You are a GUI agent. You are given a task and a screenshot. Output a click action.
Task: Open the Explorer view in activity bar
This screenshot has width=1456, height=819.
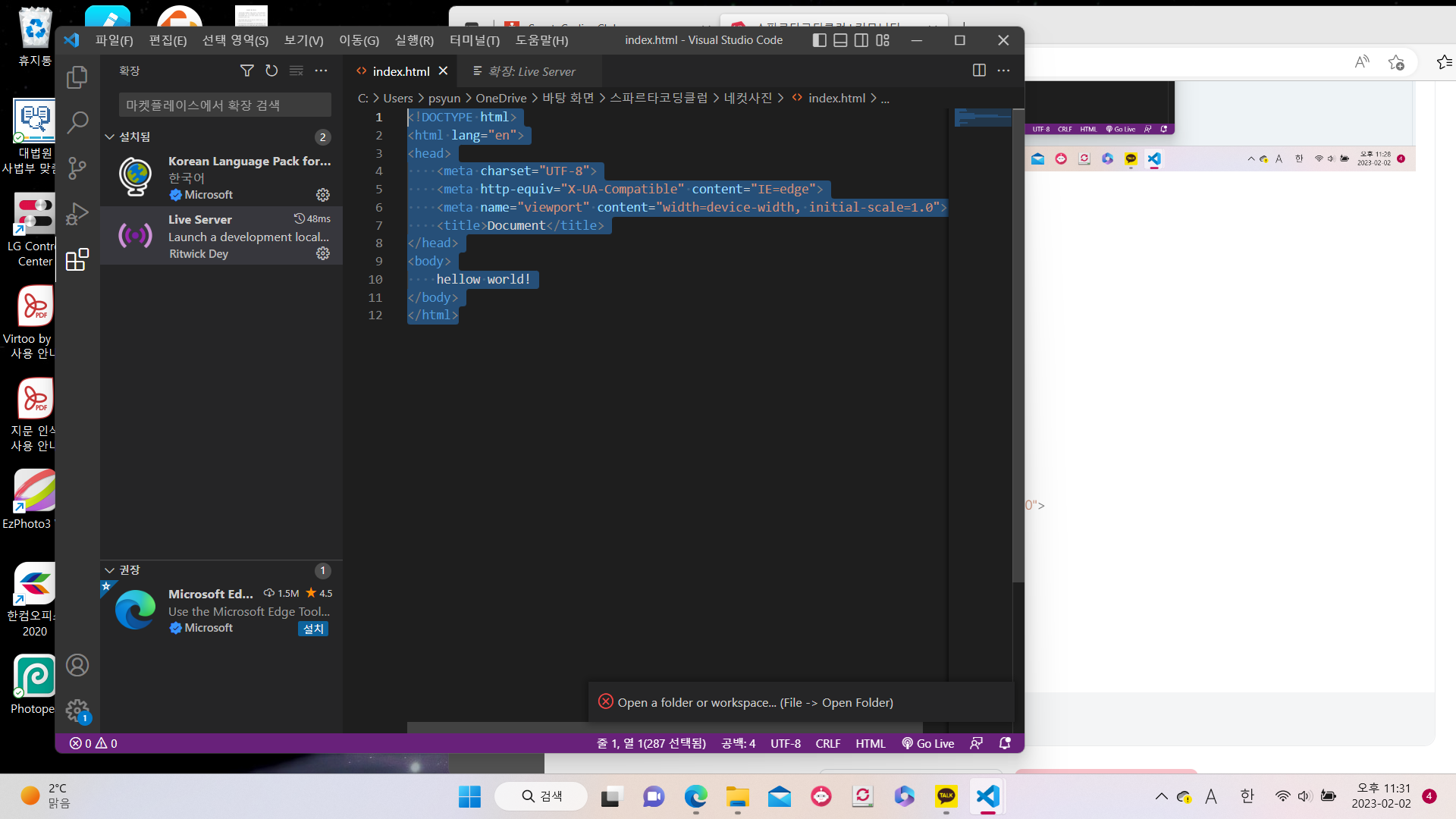(x=77, y=77)
